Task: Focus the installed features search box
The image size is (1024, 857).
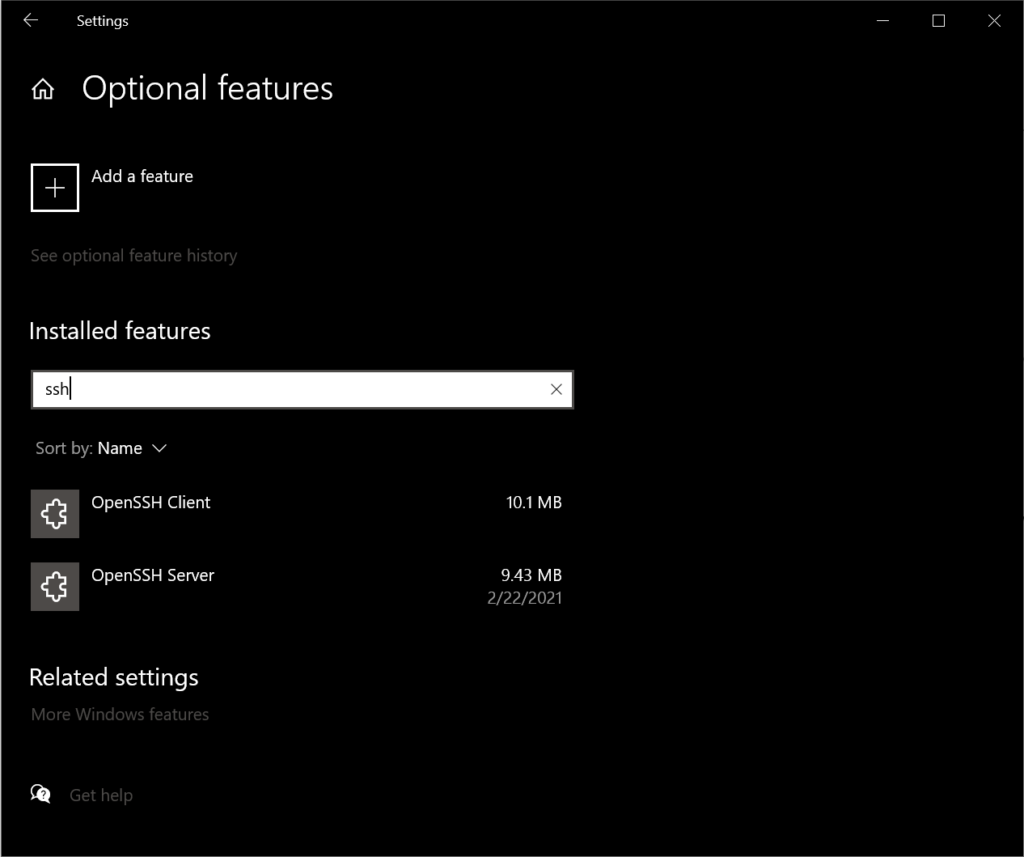Action: tap(302, 389)
